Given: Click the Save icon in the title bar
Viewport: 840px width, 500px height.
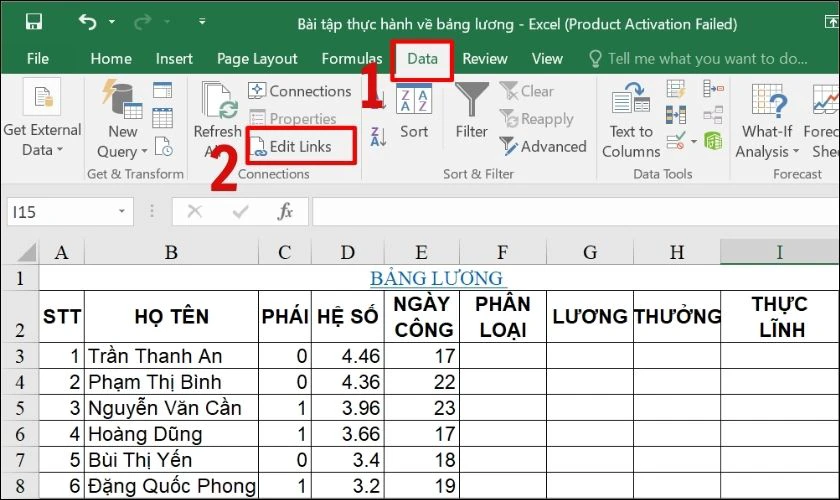Looking at the screenshot, I should pyautogui.click(x=34, y=21).
